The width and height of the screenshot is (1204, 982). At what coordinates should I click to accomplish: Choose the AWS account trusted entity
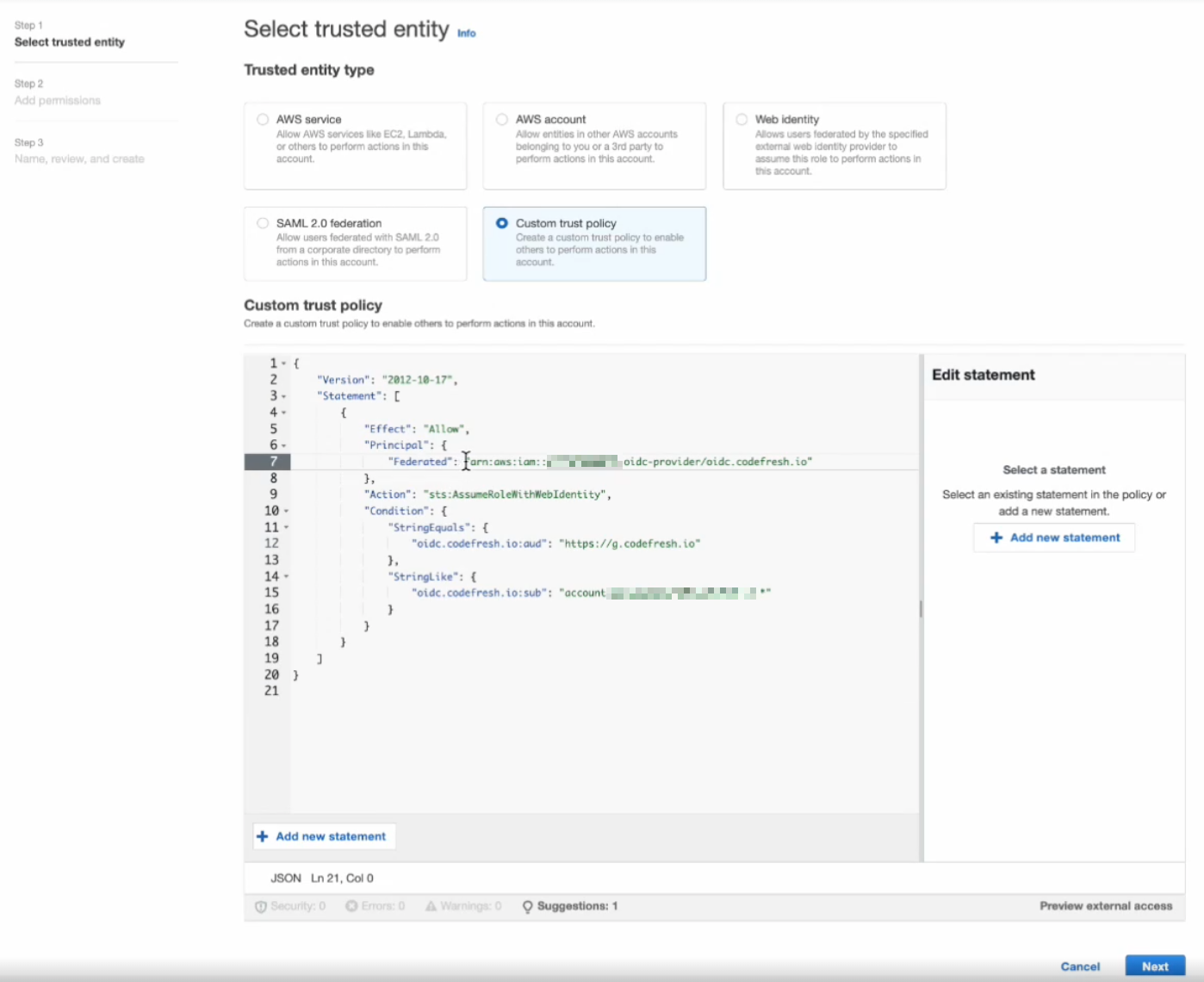502,120
